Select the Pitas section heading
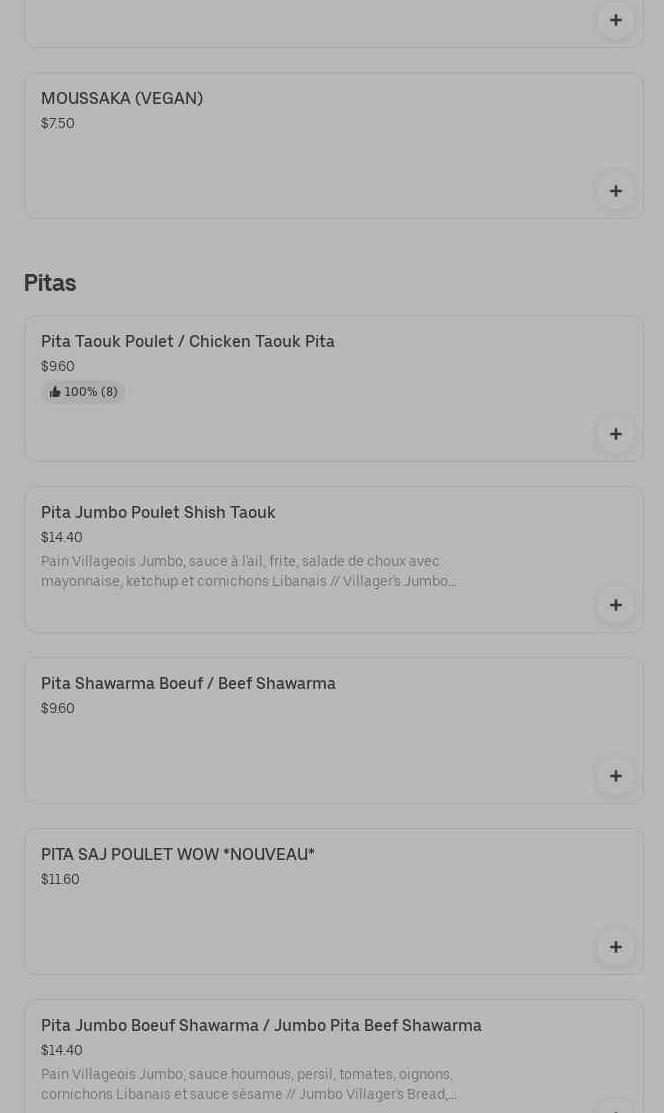 click(50, 283)
